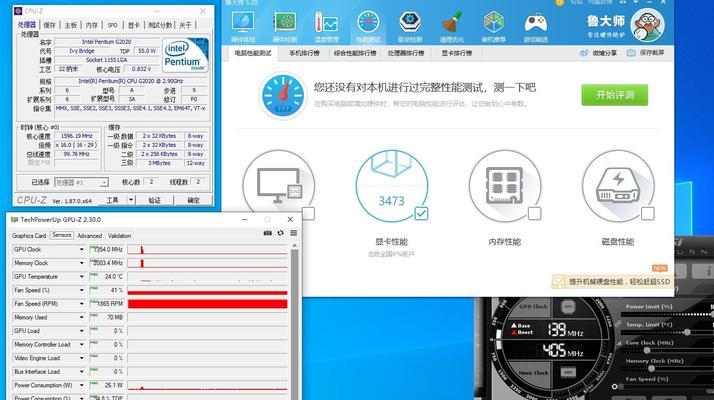Viewport: 714px width, 400px height.
Task: Click the 测试分数 tab in CPU-Z
Action: pos(160,25)
